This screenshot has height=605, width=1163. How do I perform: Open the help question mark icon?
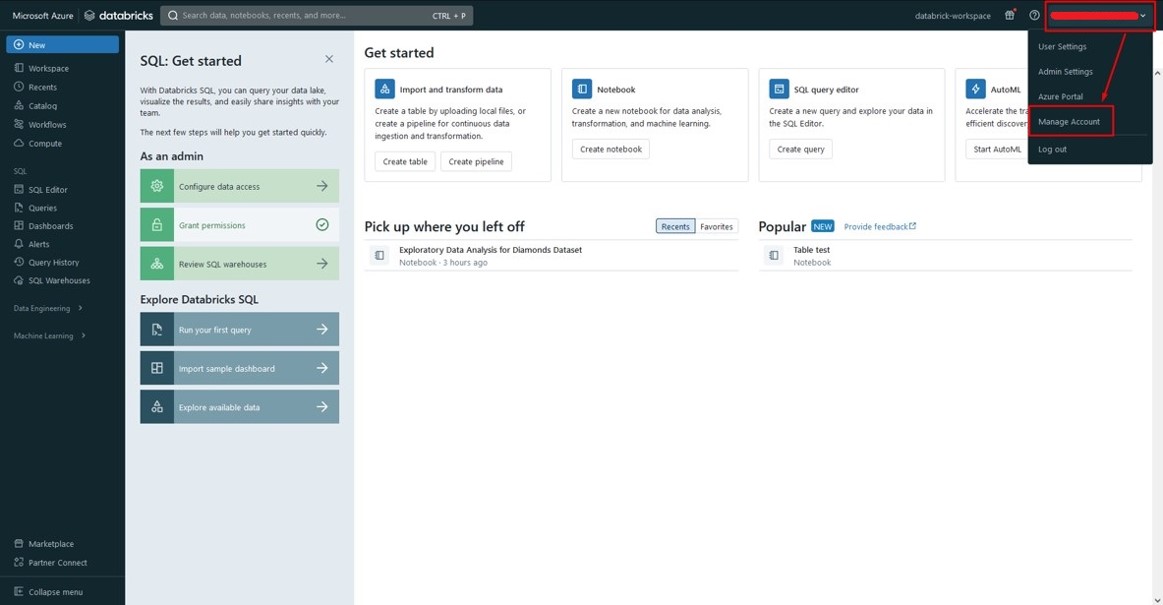(1034, 15)
